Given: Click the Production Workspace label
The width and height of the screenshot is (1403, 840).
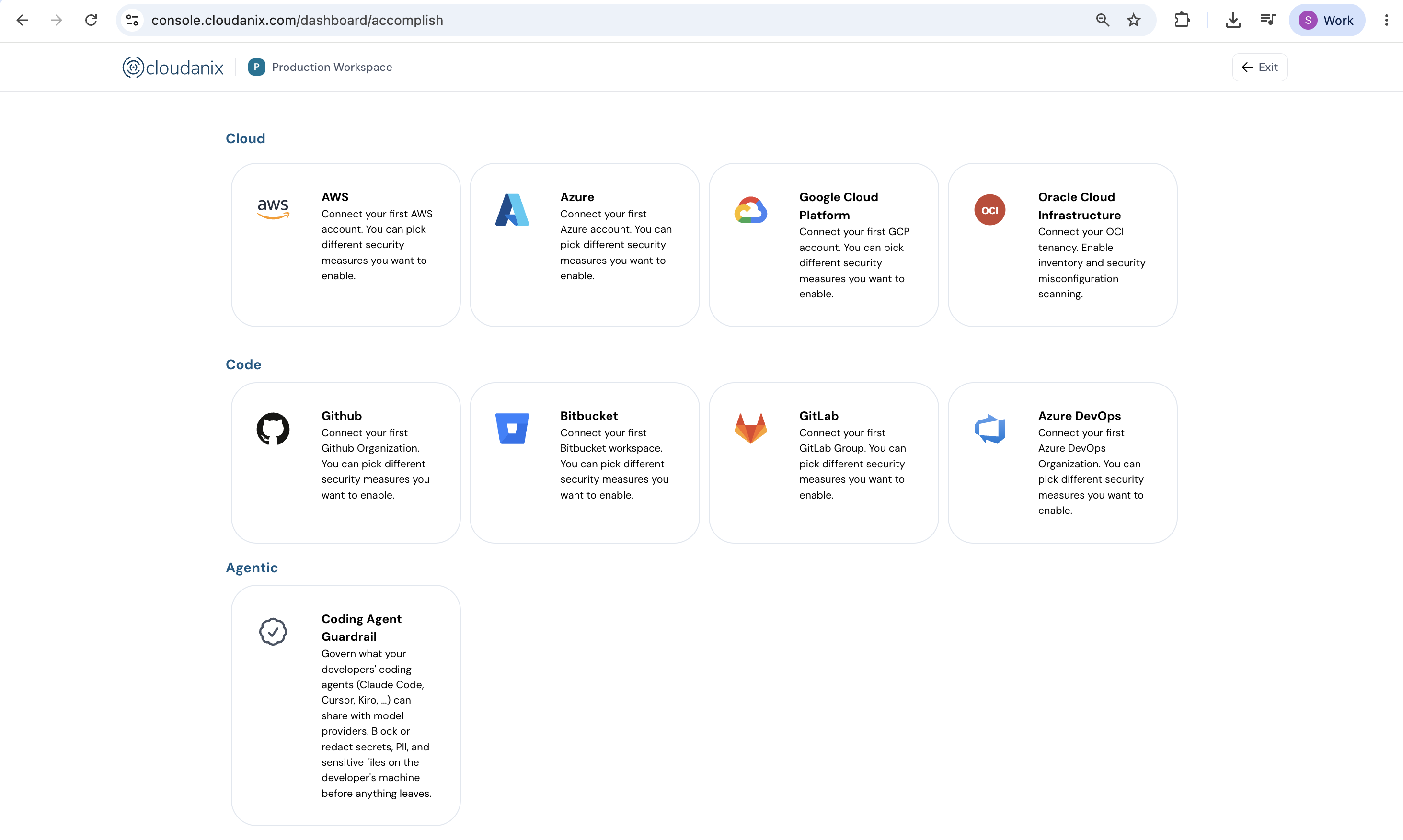Looking at the screenshot, I should coord(332,68).
